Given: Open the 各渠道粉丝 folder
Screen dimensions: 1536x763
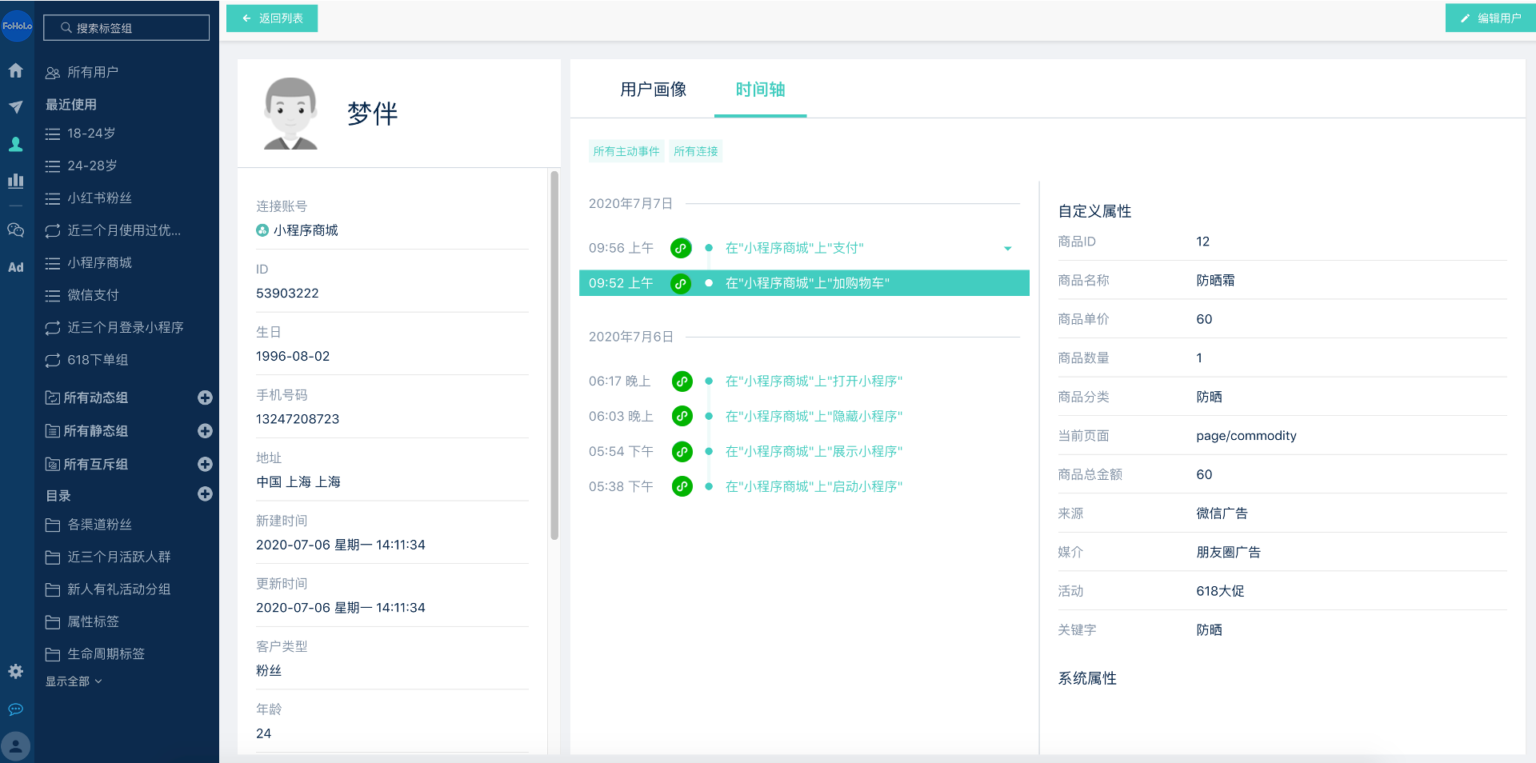Looking at the screenshot, I should pos(99,525).
